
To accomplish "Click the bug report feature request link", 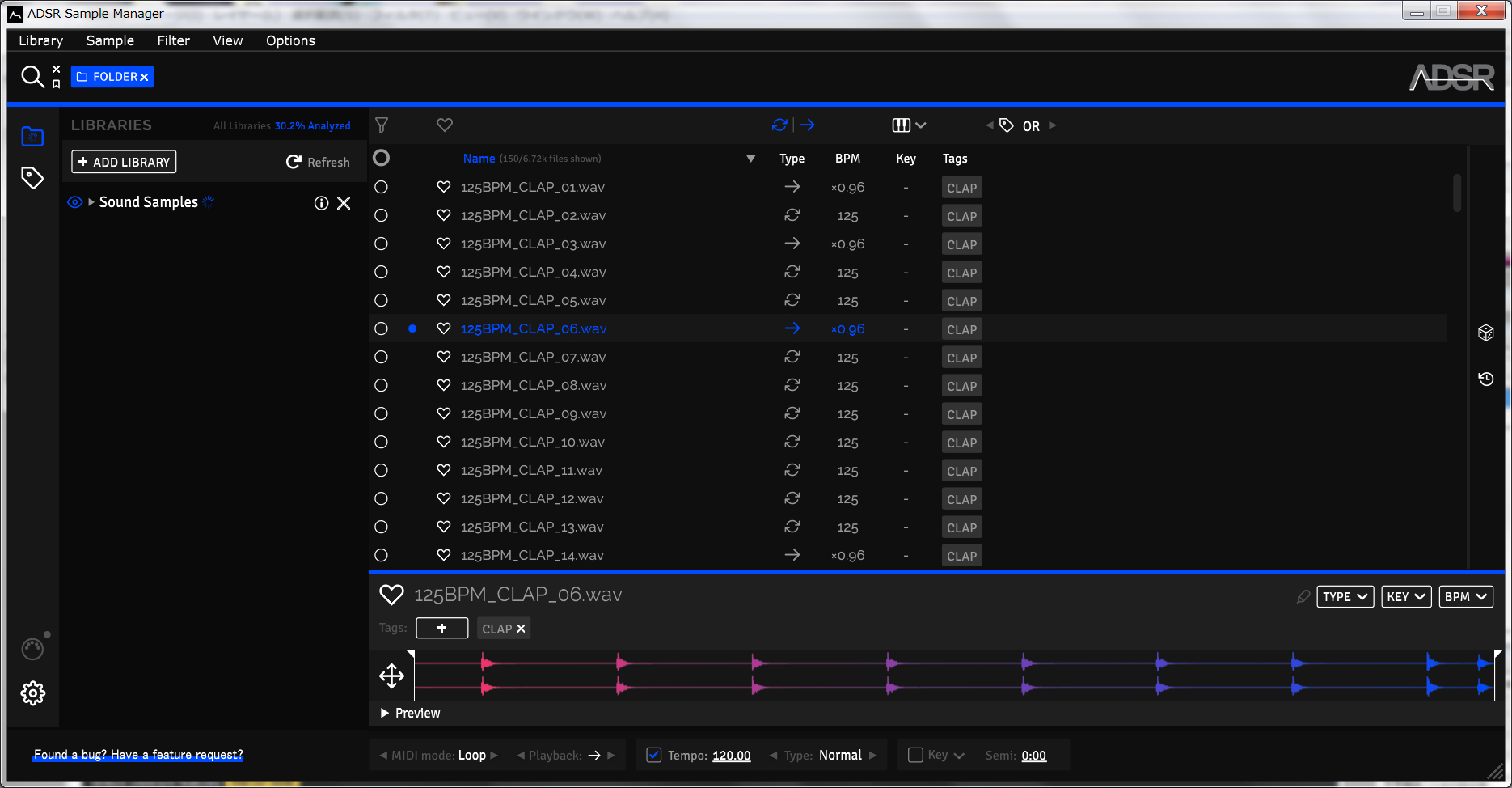I will (x=138, y=755).
